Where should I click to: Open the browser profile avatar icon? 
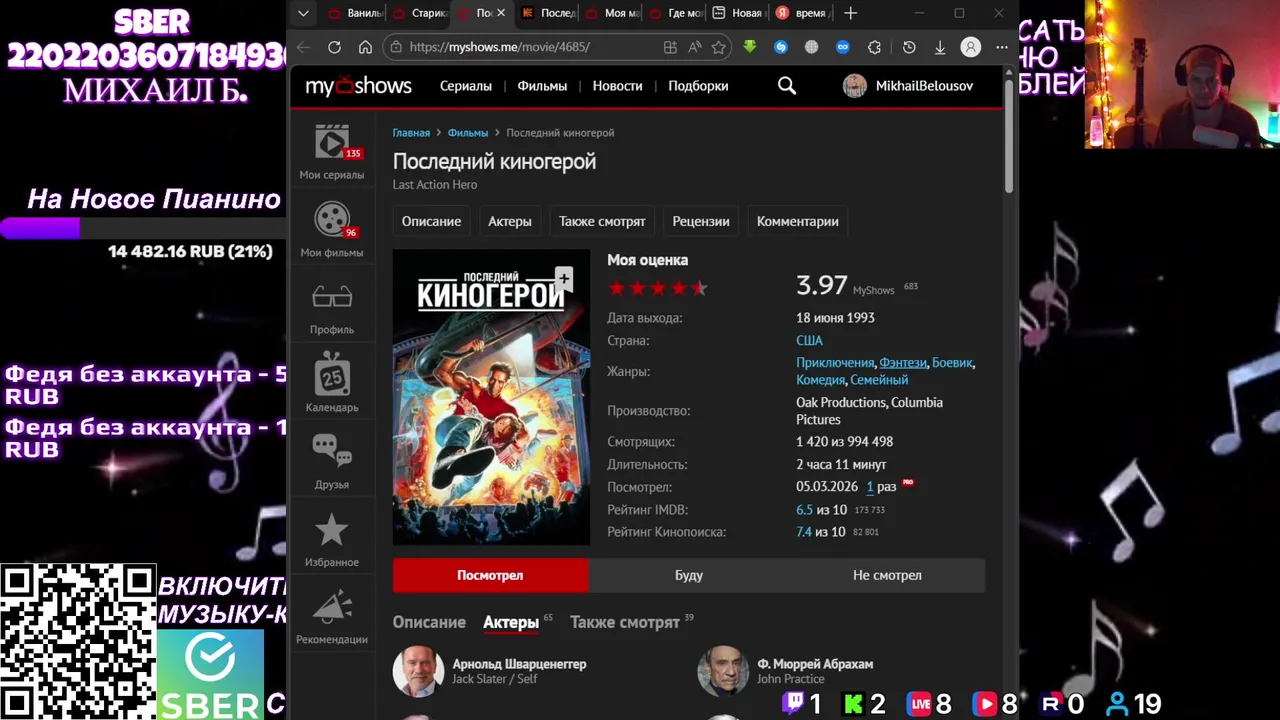pos(970,47)
